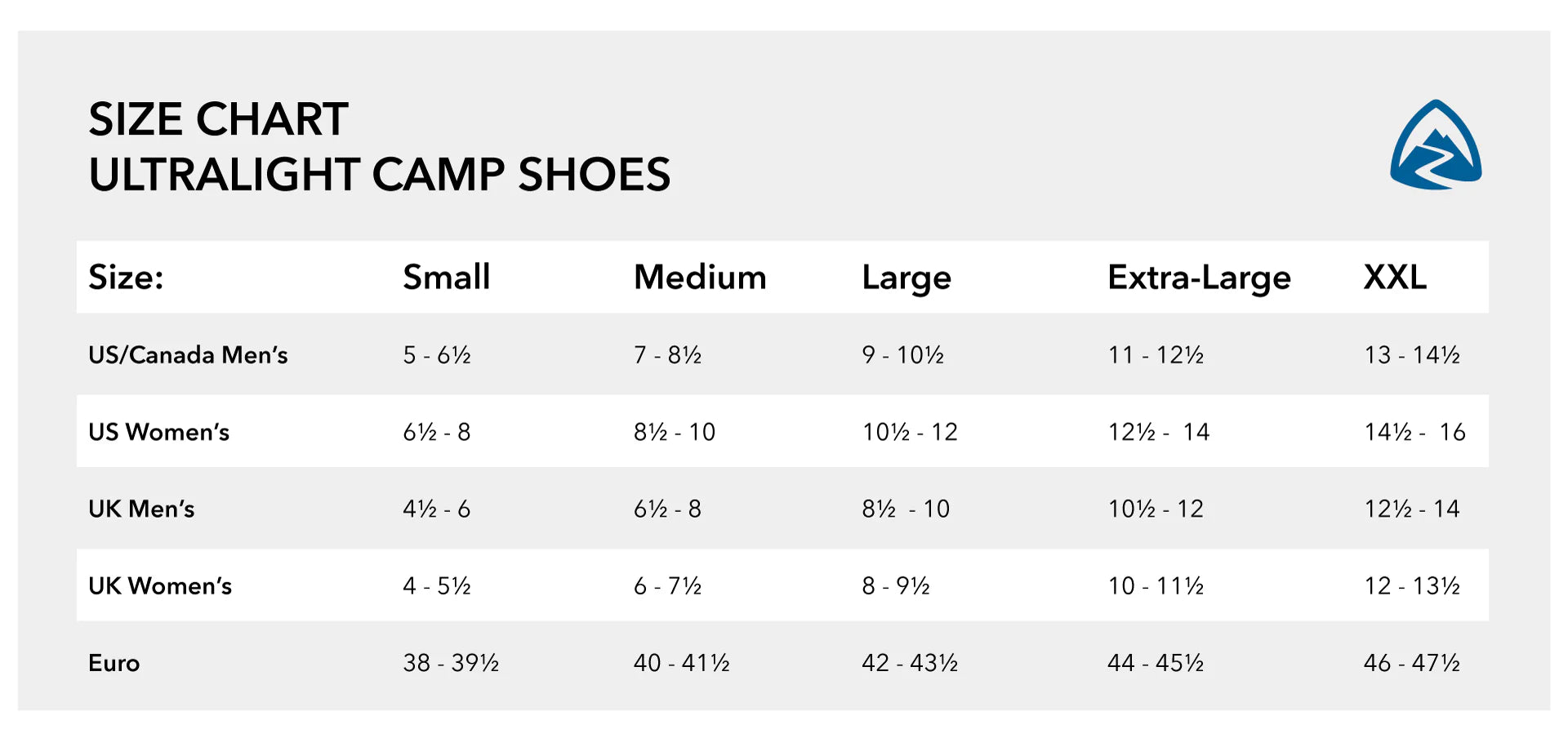Click Euro XXL value 46 - 47½
The width and height of the screenshot is (1568, 743).
[x=1411, y=663]
